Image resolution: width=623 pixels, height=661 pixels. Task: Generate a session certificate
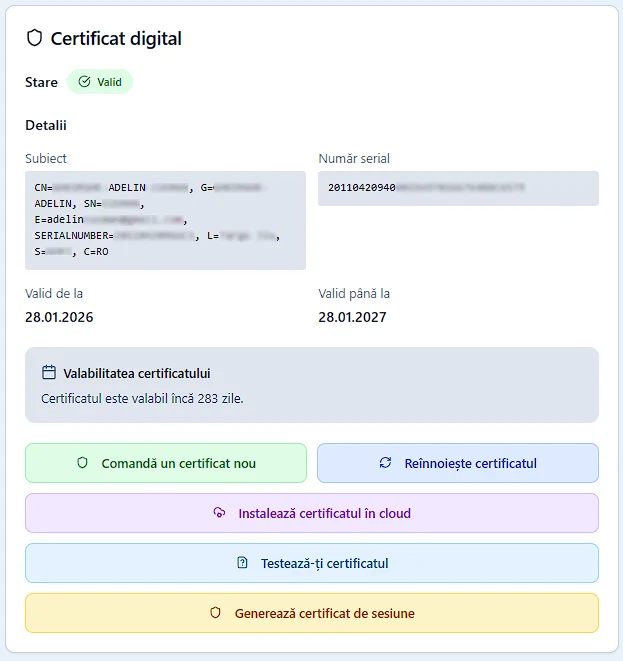coord(312,613)
